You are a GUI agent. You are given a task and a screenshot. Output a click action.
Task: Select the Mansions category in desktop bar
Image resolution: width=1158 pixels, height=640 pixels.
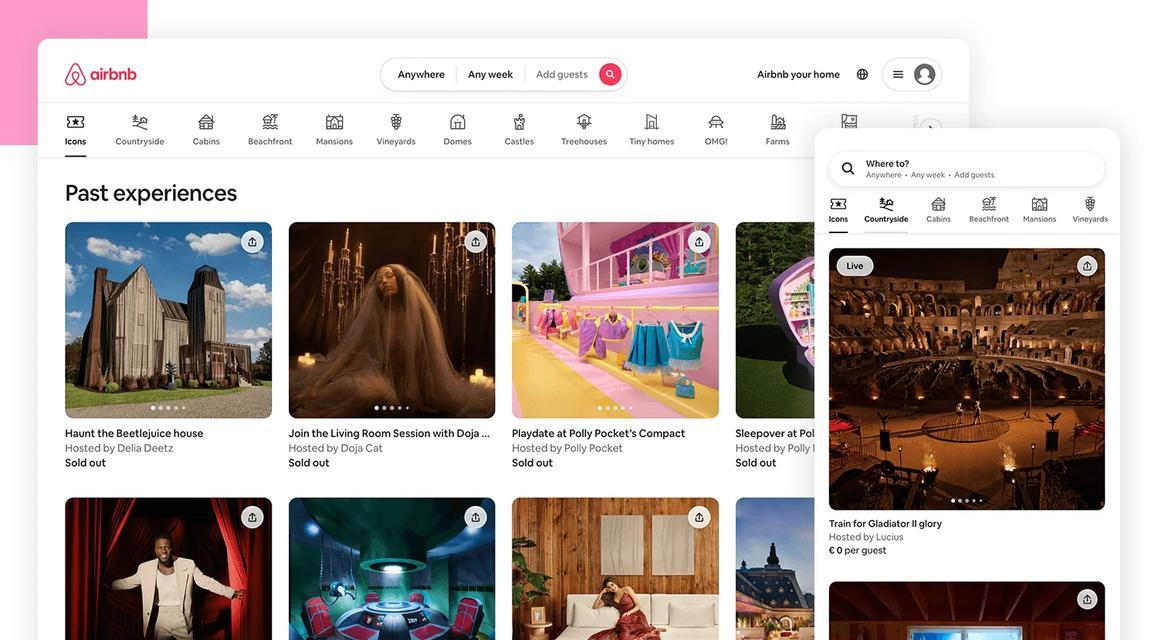click(335, 130)
